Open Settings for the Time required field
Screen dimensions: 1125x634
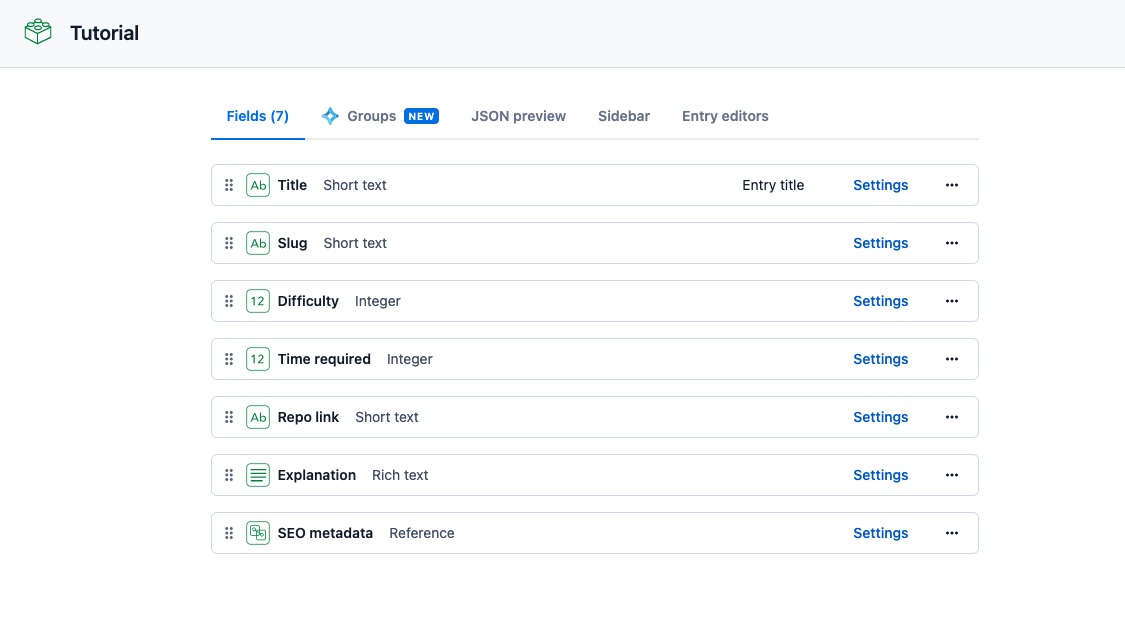coord(880,359)
